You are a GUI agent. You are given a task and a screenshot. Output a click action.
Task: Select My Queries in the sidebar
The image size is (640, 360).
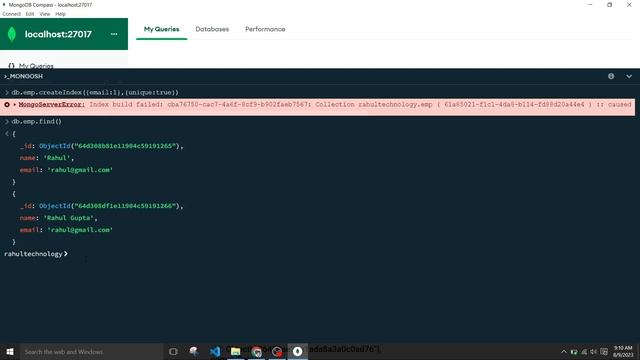(36, 66)
